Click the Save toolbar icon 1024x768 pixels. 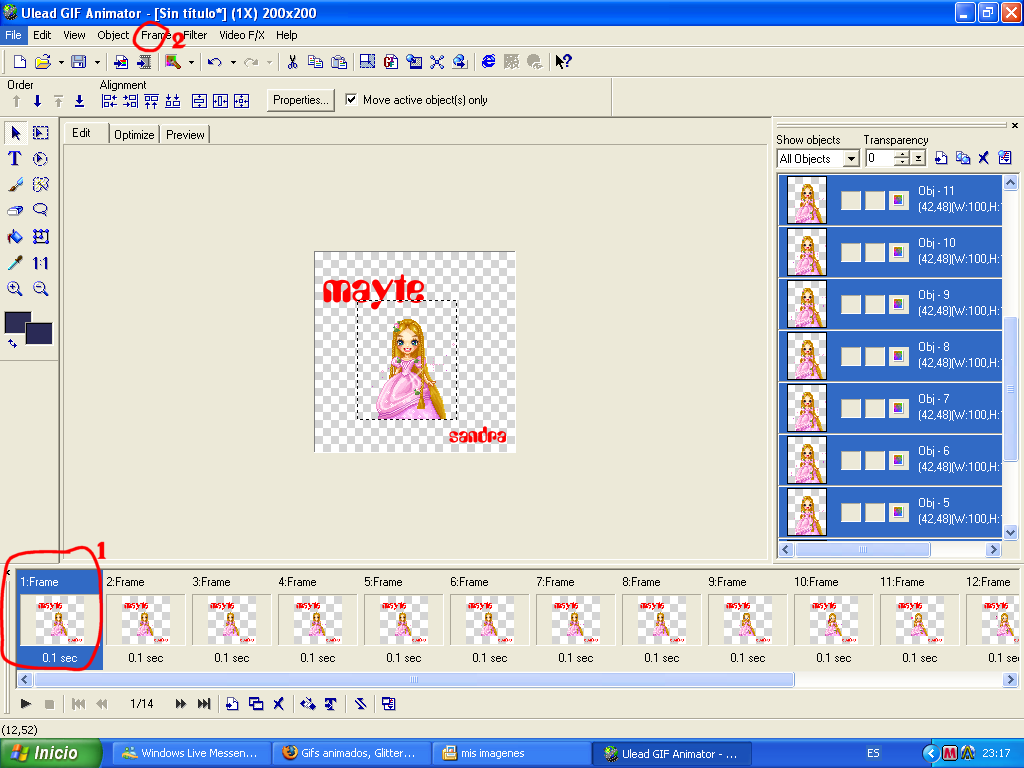[x=79, y=62]
